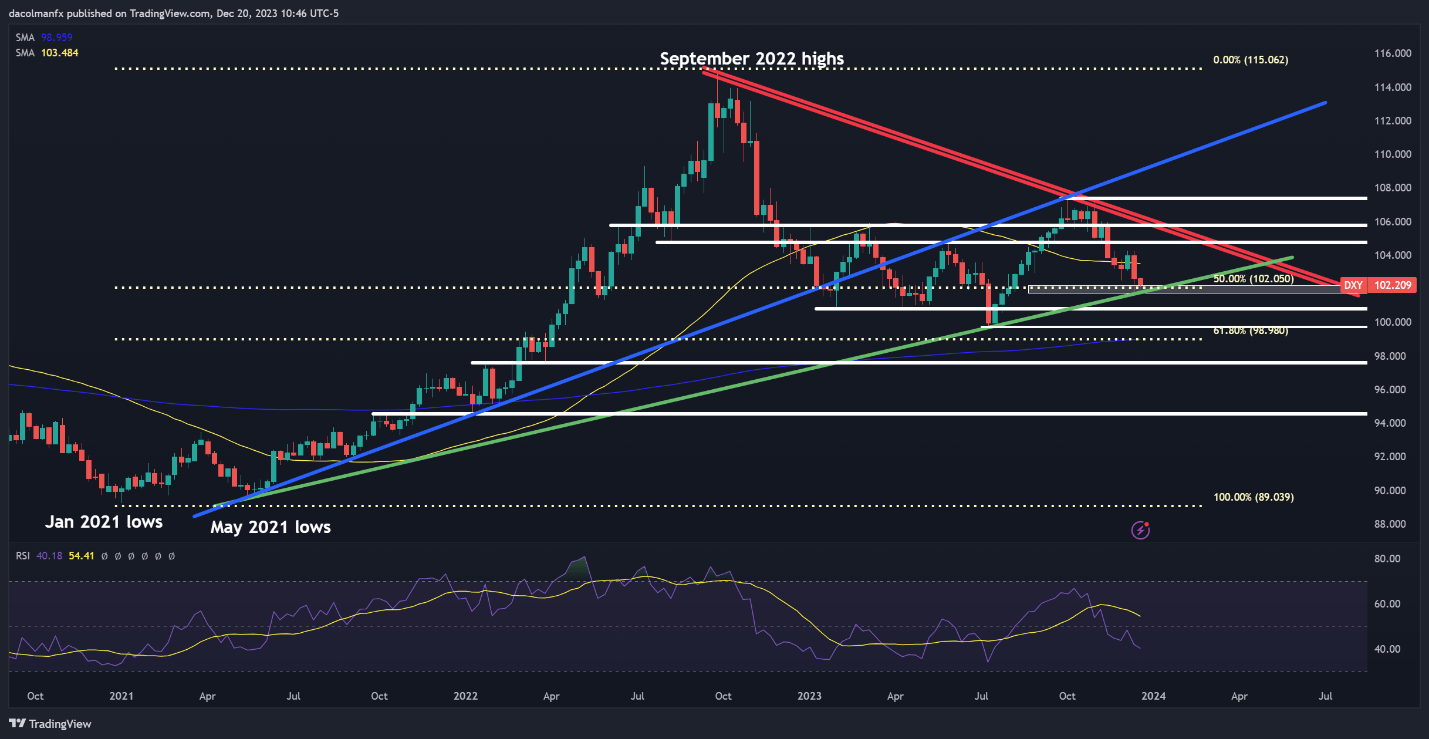This screenshot has height=739, width=1429.
Task: Click the September 2022 highs annotation
Action: click(x=751, y=59)
